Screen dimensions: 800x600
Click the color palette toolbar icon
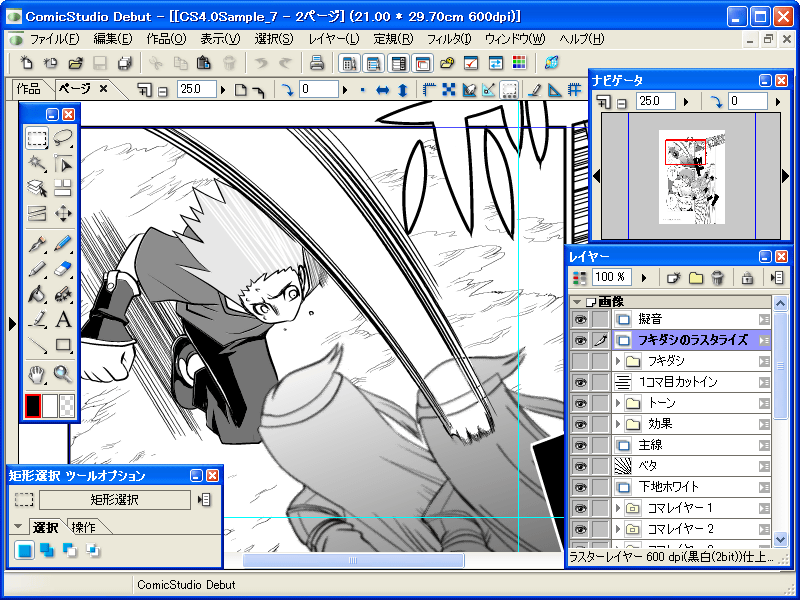pos(519,63)
